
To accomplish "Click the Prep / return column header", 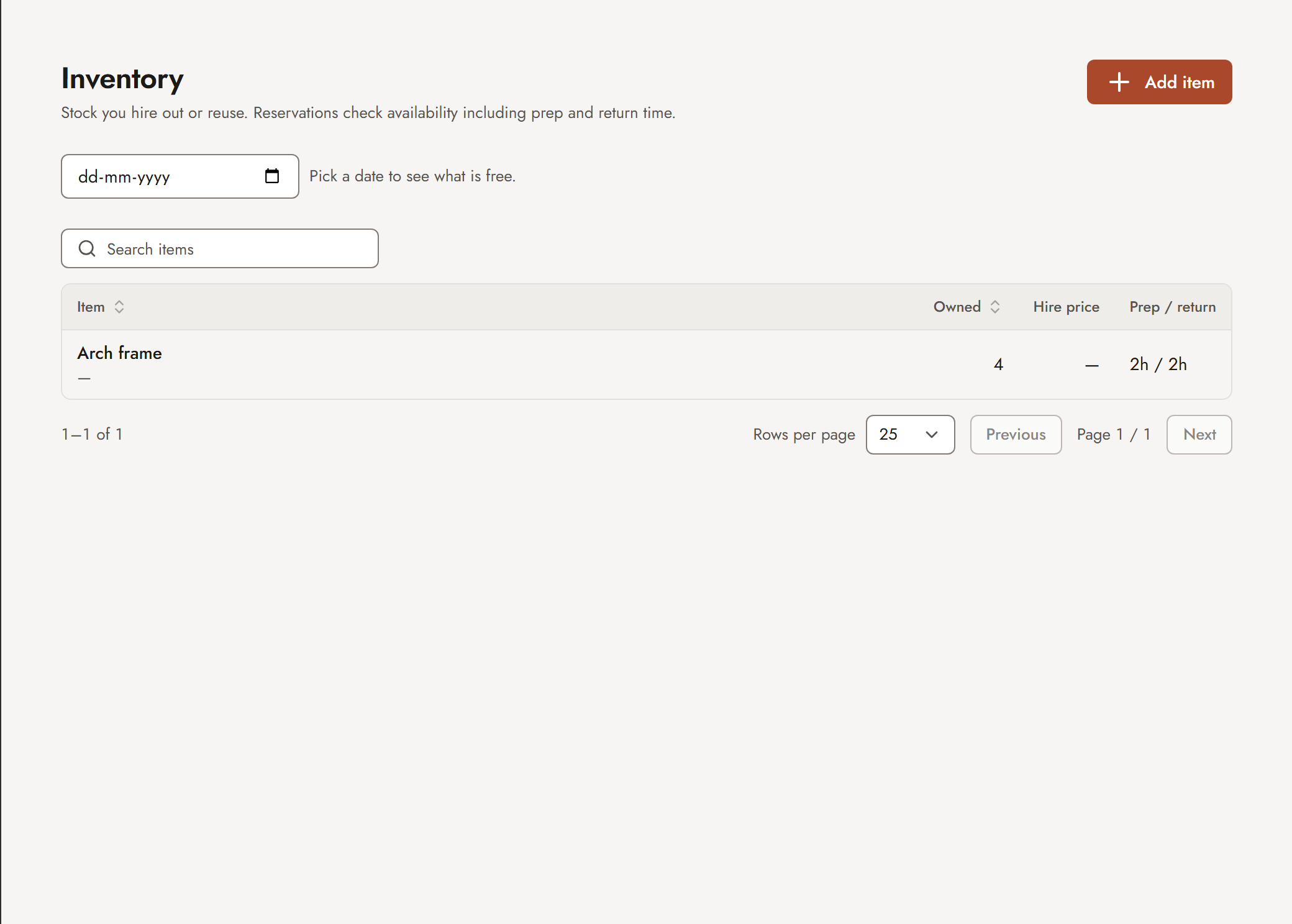I will (x=1173, y=307).
